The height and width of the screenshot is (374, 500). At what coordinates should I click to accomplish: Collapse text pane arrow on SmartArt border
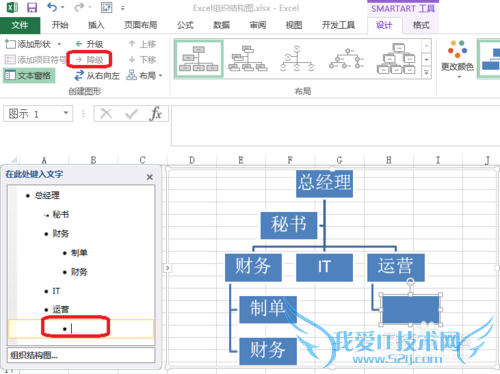coord(167,268)
